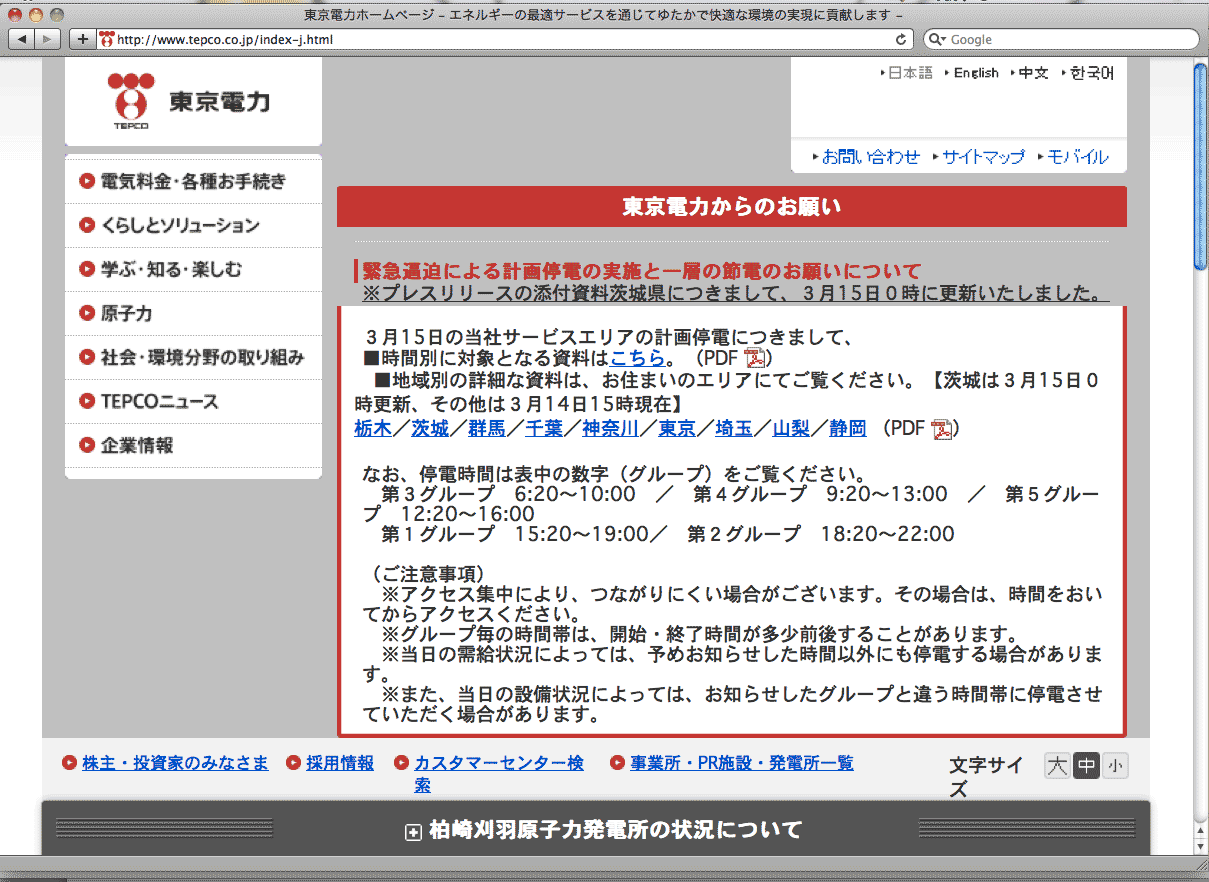Click red heading 緊急逼迫による計画停電の実施
This screenshot has height=882, width=1209.
pyautogui.click(x=640, y=271)
